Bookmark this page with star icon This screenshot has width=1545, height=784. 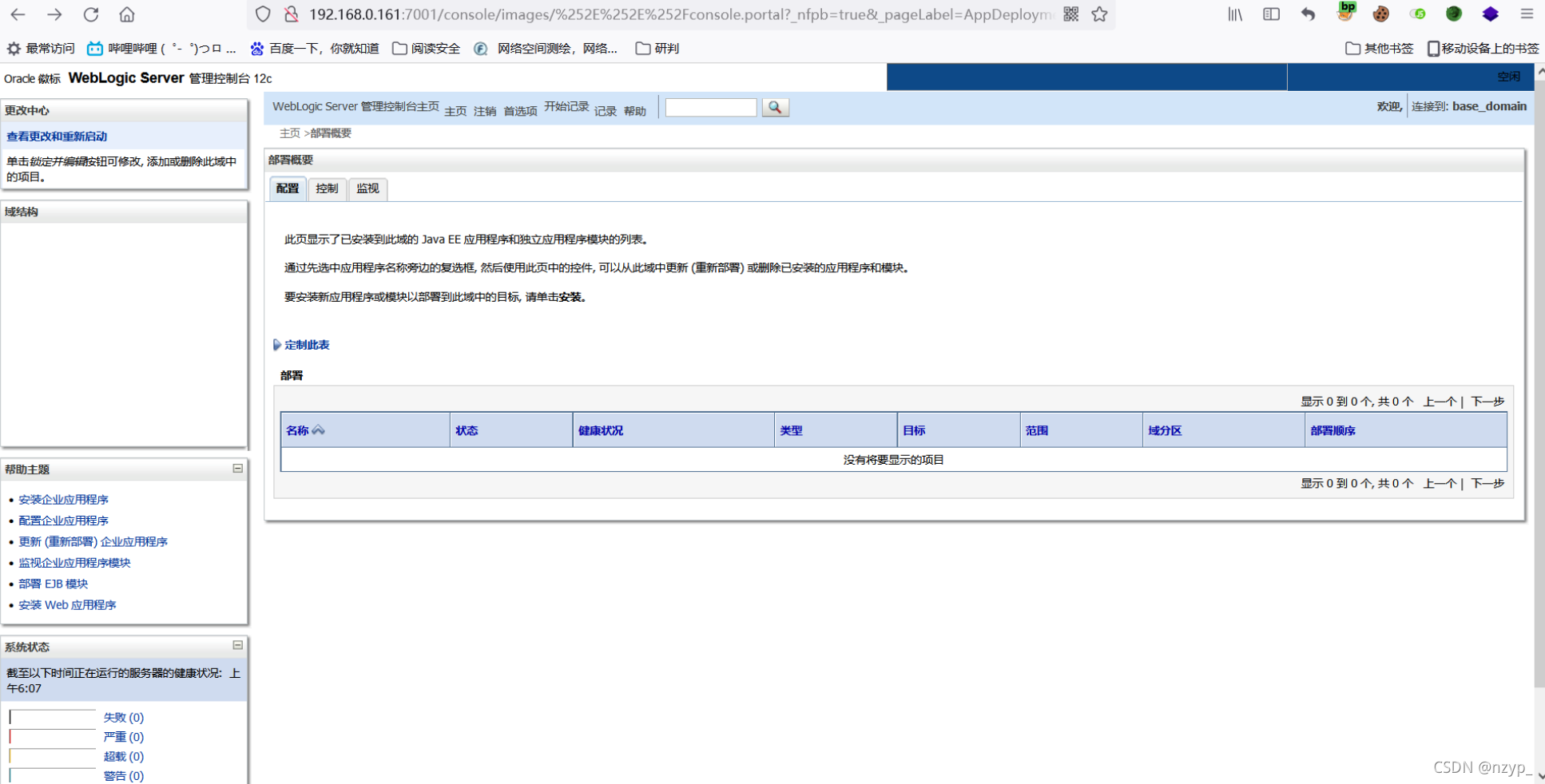coord(1100,14)
